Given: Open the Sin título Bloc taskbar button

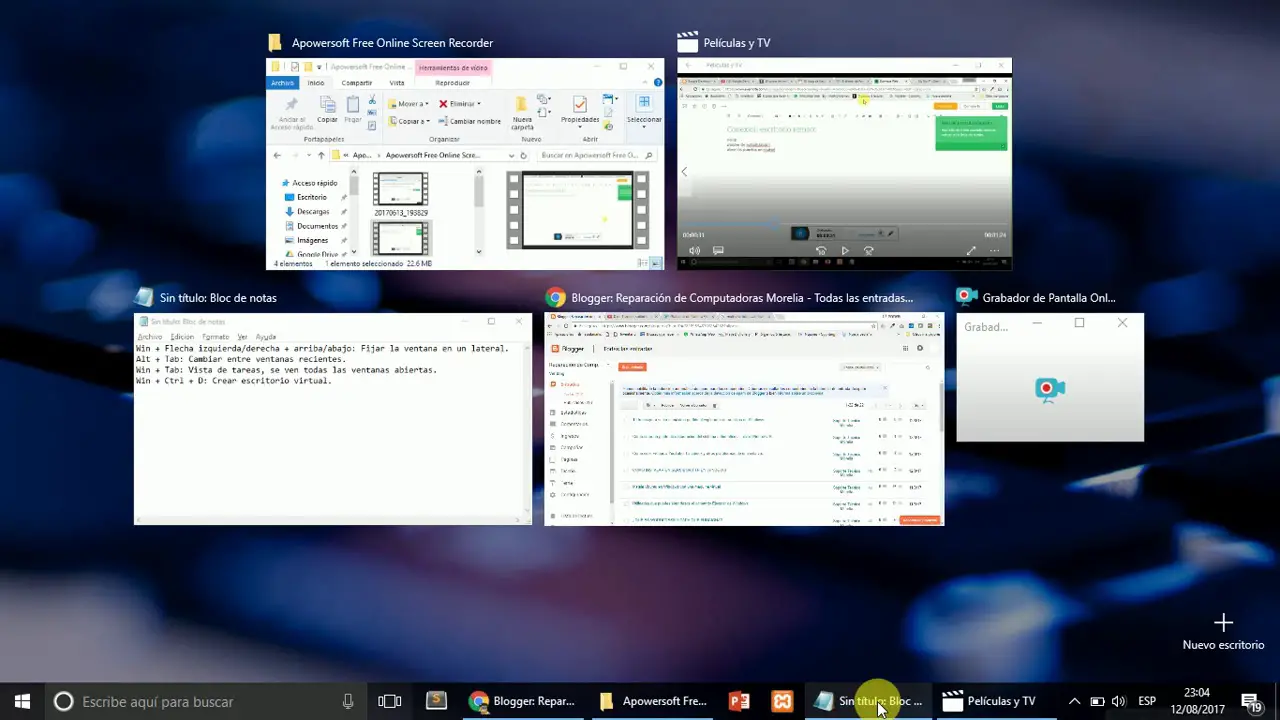Looking at the screenshot, I should tap(868, 701).
